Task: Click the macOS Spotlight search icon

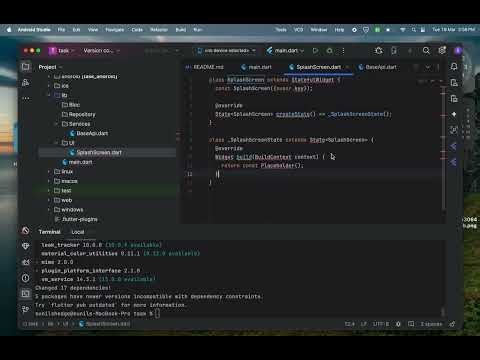Action: pos(414,30)
